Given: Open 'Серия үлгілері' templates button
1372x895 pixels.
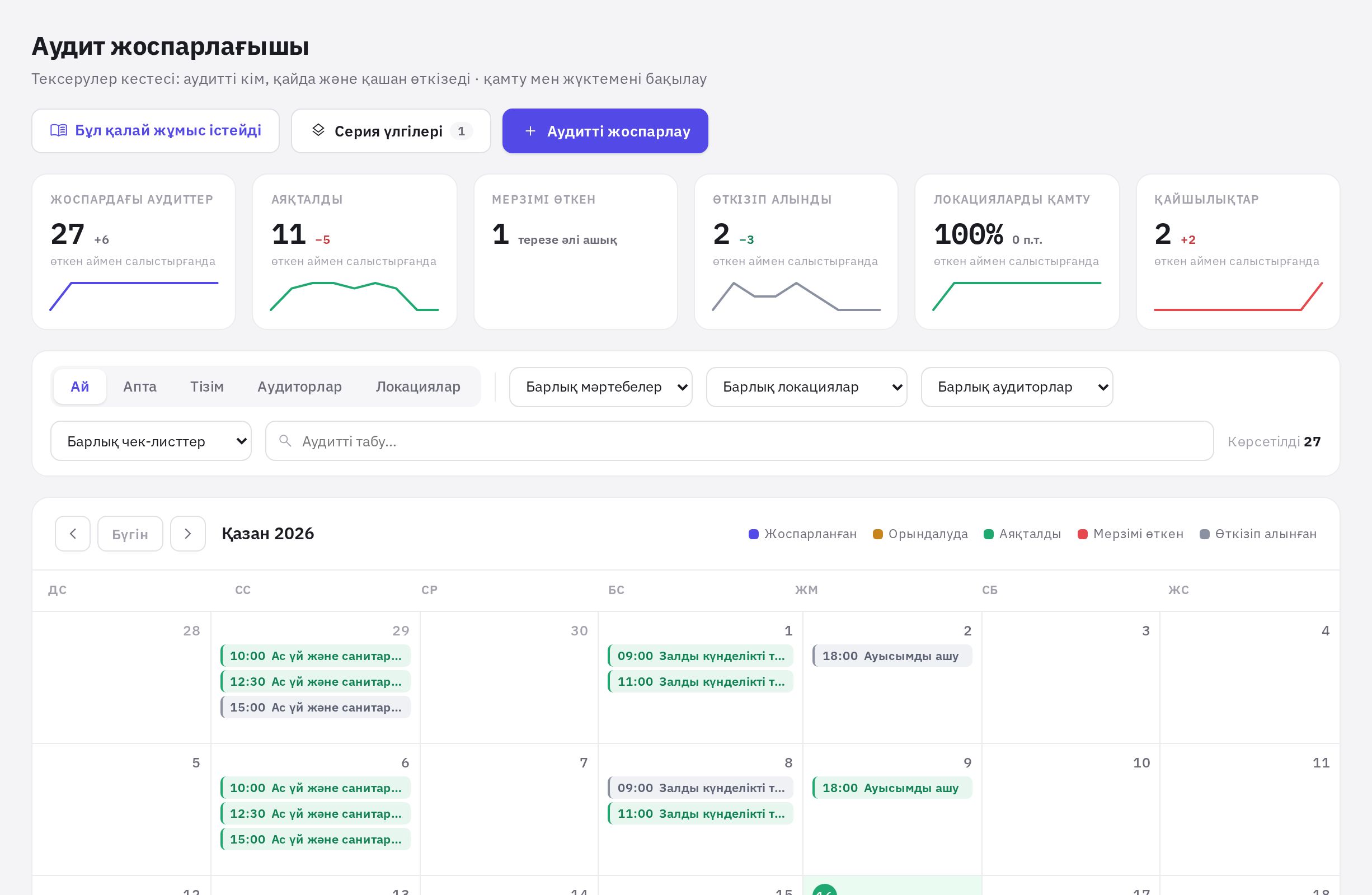Looking at the screenshot, I should coord(391,131).
